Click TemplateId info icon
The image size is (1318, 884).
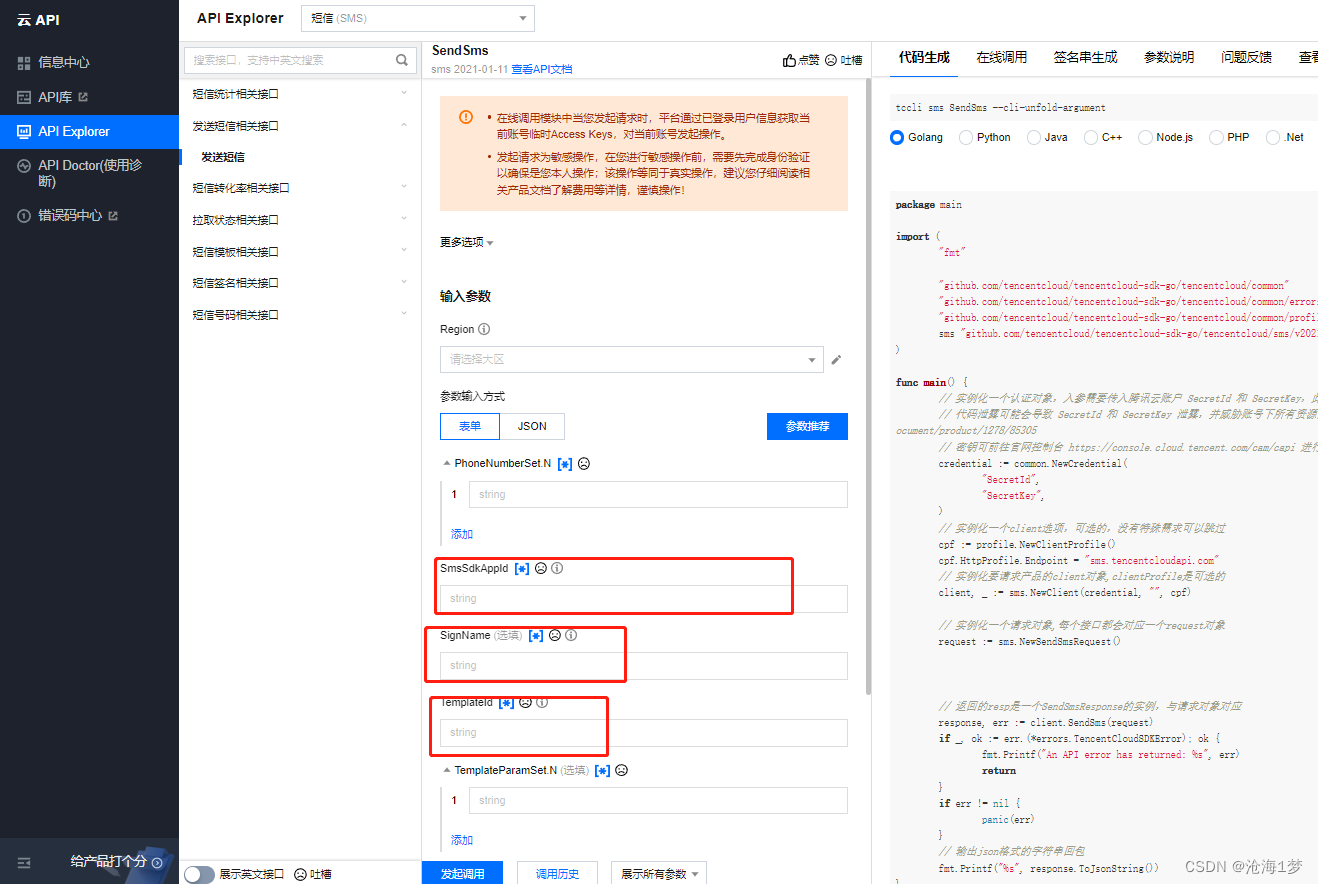542,702
